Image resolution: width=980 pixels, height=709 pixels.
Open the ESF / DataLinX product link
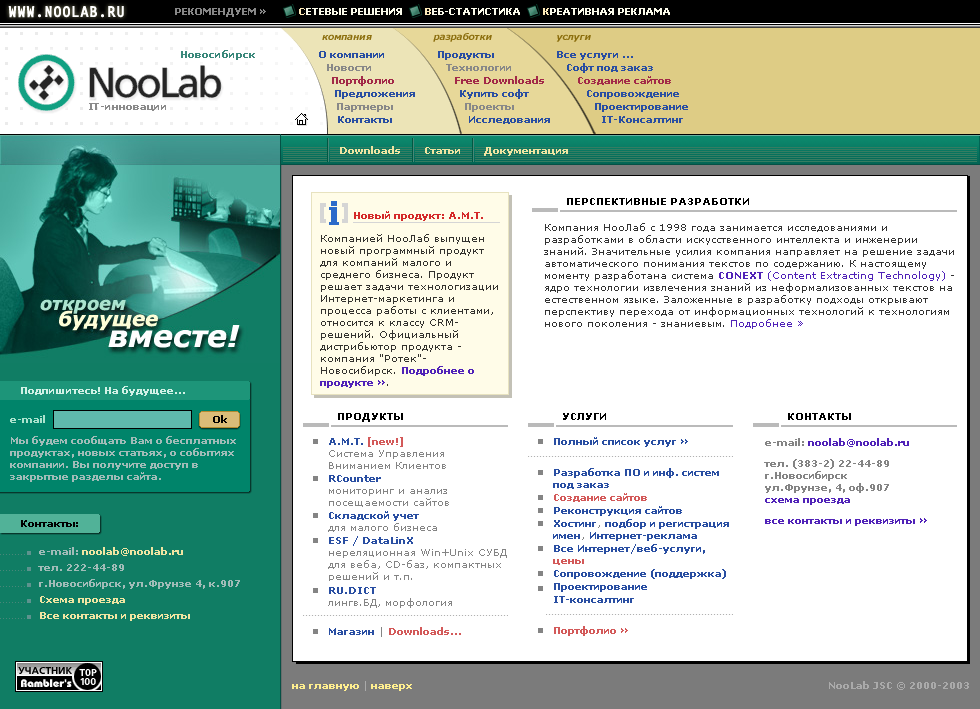tap(371, 540)
